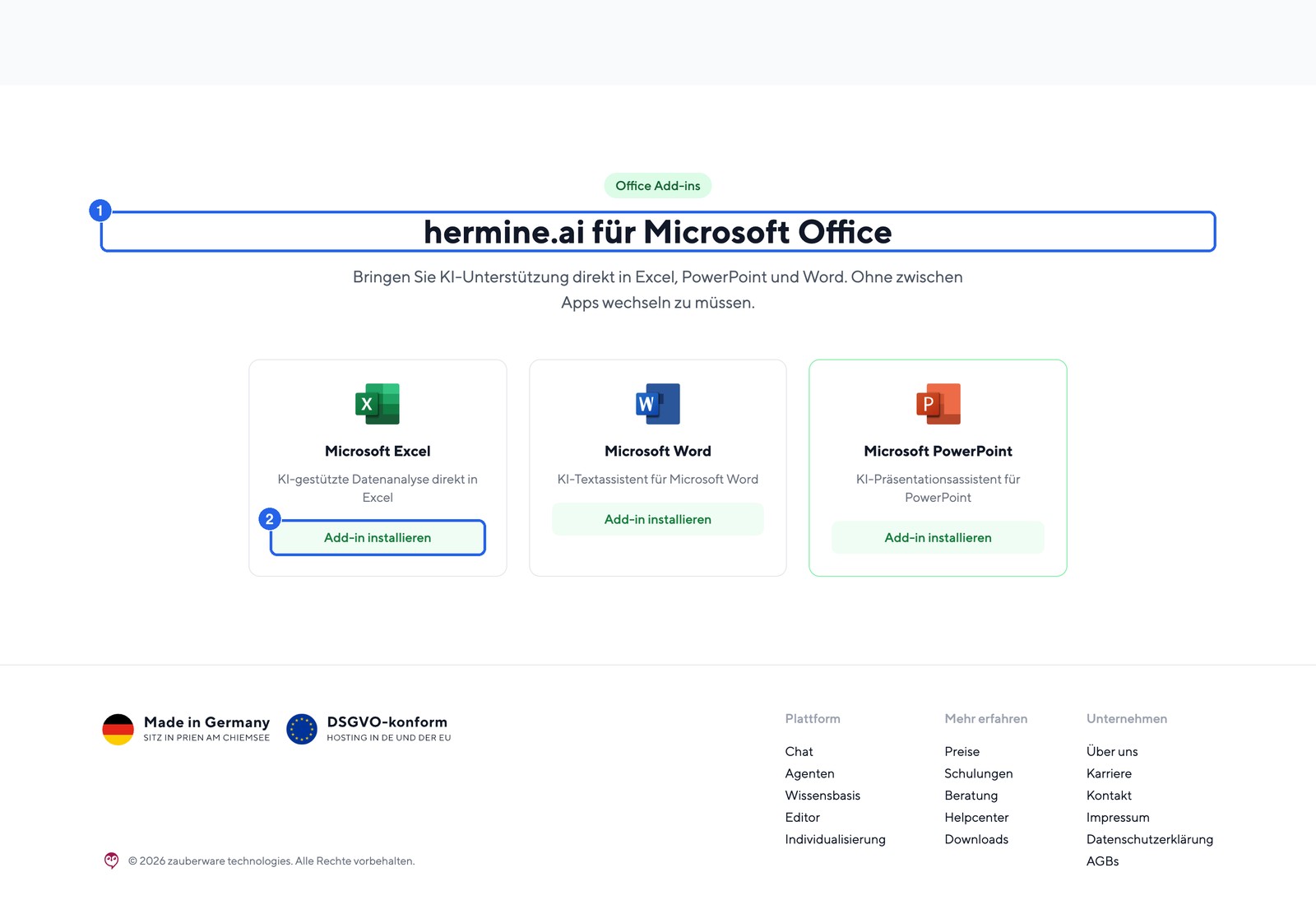The width and height of the screenshot is (1316, 914).
Task: Click the 'Mehr erfahren' footer heading
Action: coord(985,718)
